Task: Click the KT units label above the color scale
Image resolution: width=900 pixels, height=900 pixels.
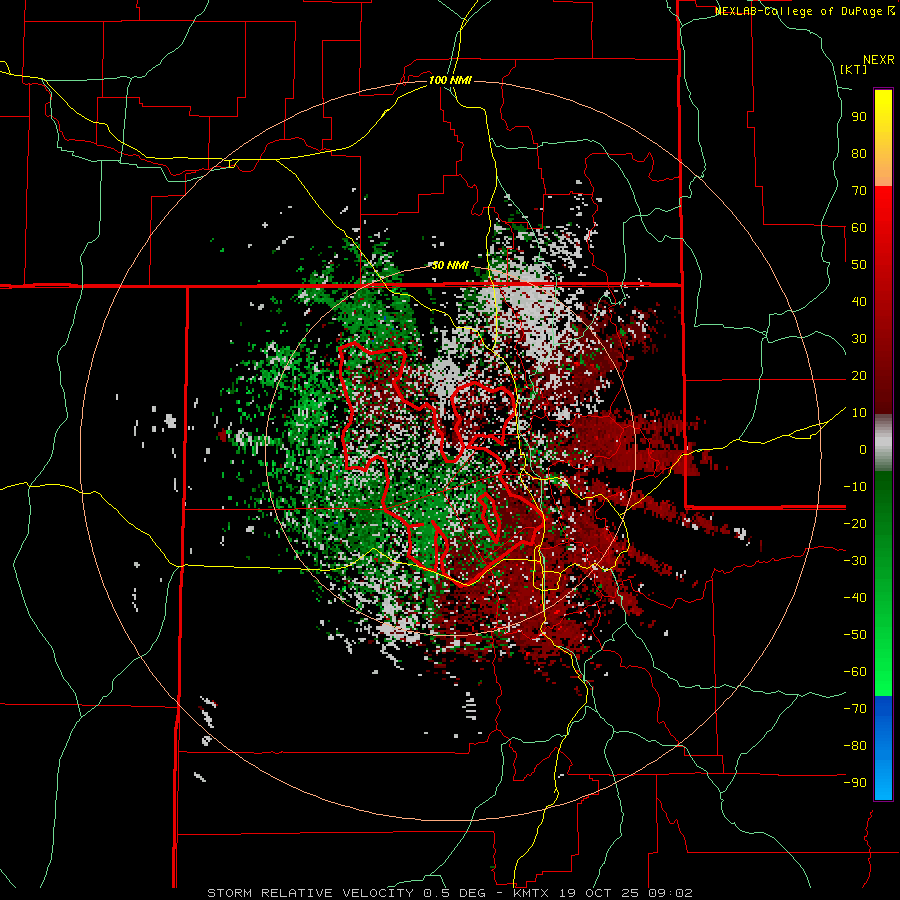Action: point(854,69)
